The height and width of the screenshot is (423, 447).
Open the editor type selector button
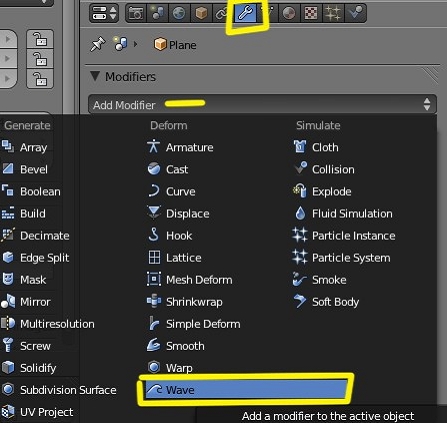click(x=104, y=13)
